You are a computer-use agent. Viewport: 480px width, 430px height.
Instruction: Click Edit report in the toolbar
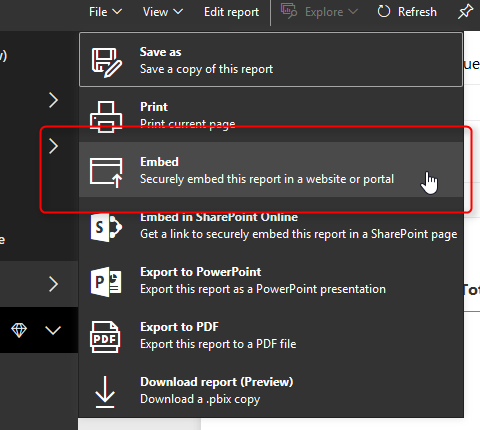coord(231,12)
